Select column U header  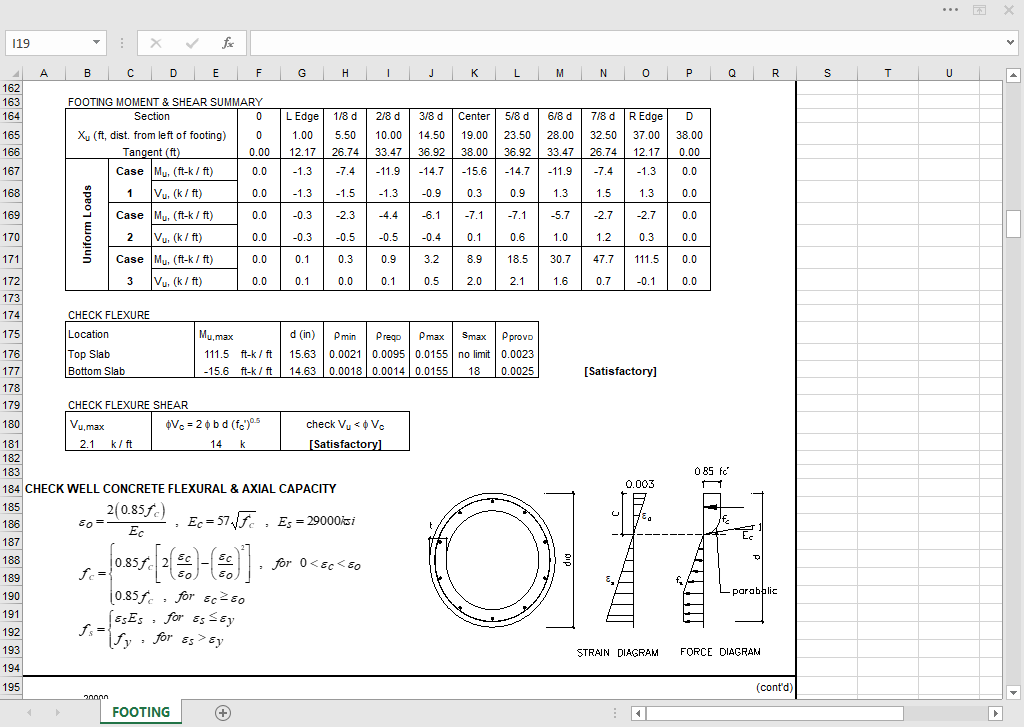pyautogui.click(x=949, y=73)
